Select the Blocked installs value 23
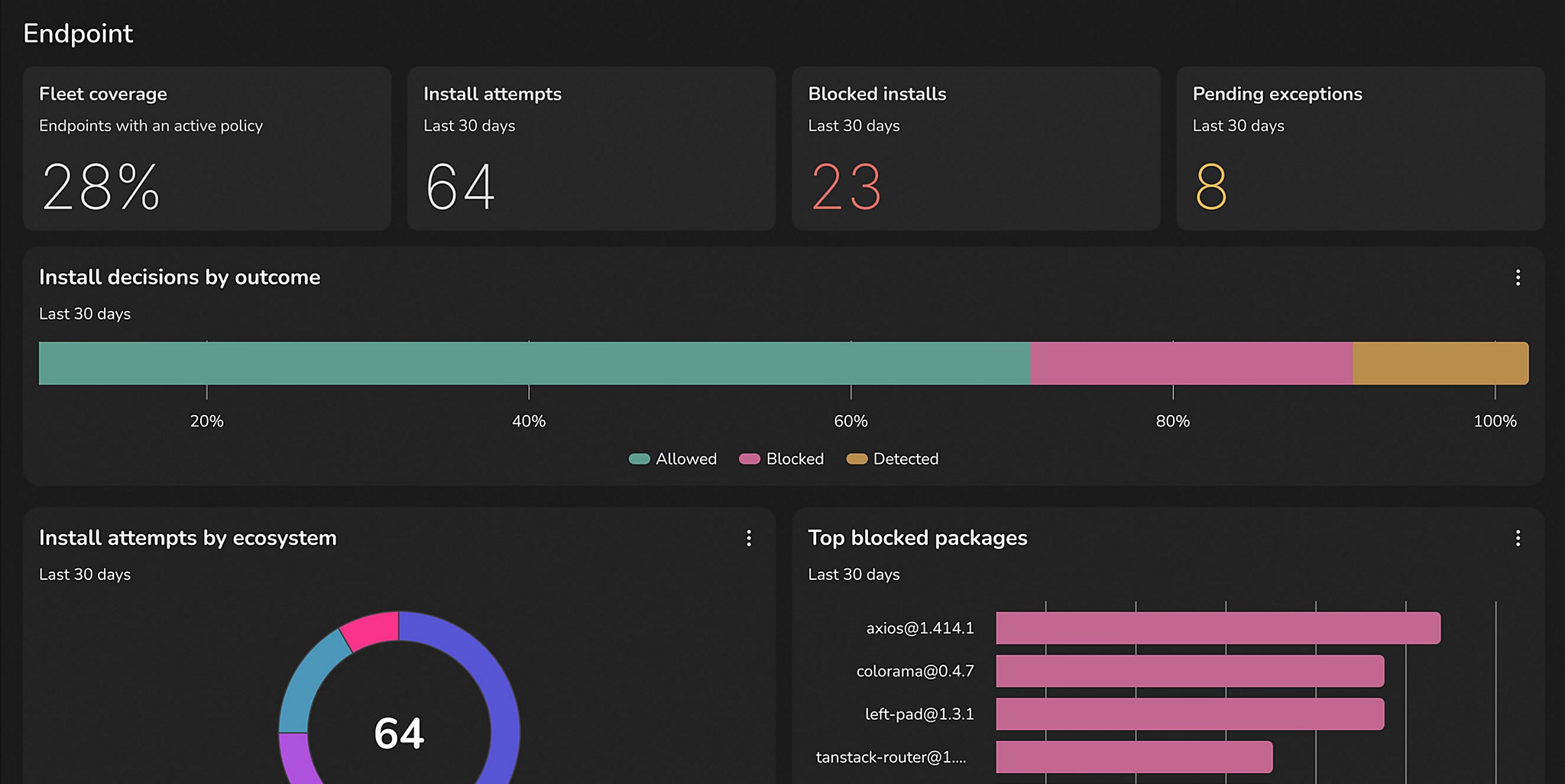The width and height of the screenshot is (1565, 784). (x=846, y=186)
